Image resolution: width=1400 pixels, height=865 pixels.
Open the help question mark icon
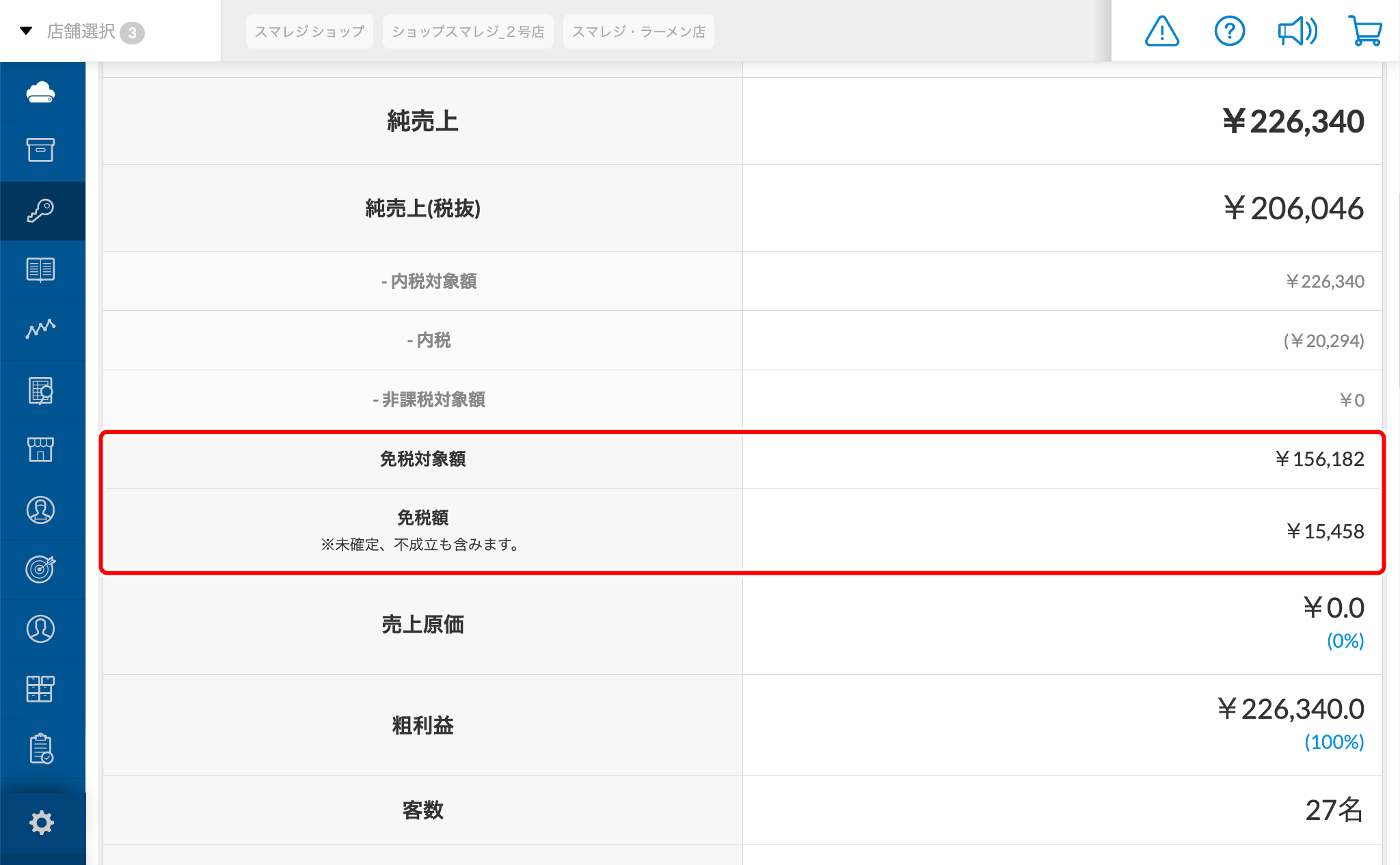(x=1230, y=31)
